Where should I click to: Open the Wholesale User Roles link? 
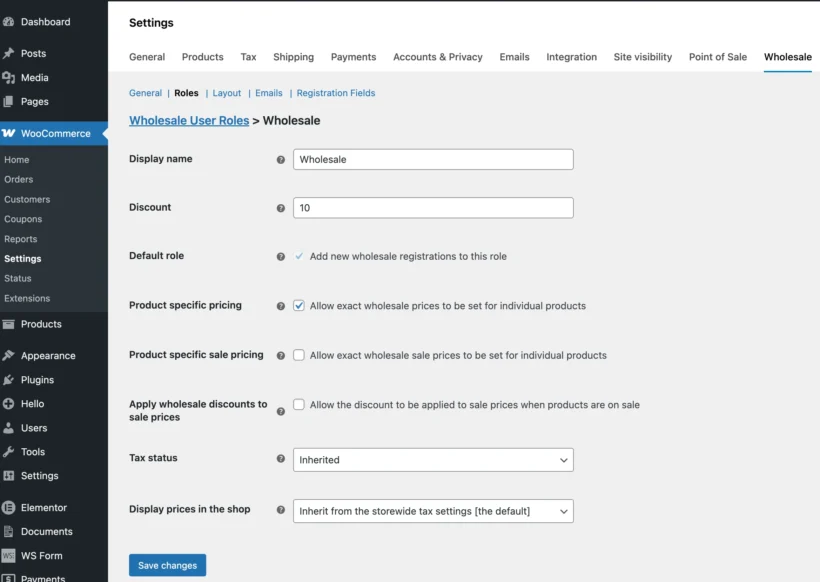point(188,120)
